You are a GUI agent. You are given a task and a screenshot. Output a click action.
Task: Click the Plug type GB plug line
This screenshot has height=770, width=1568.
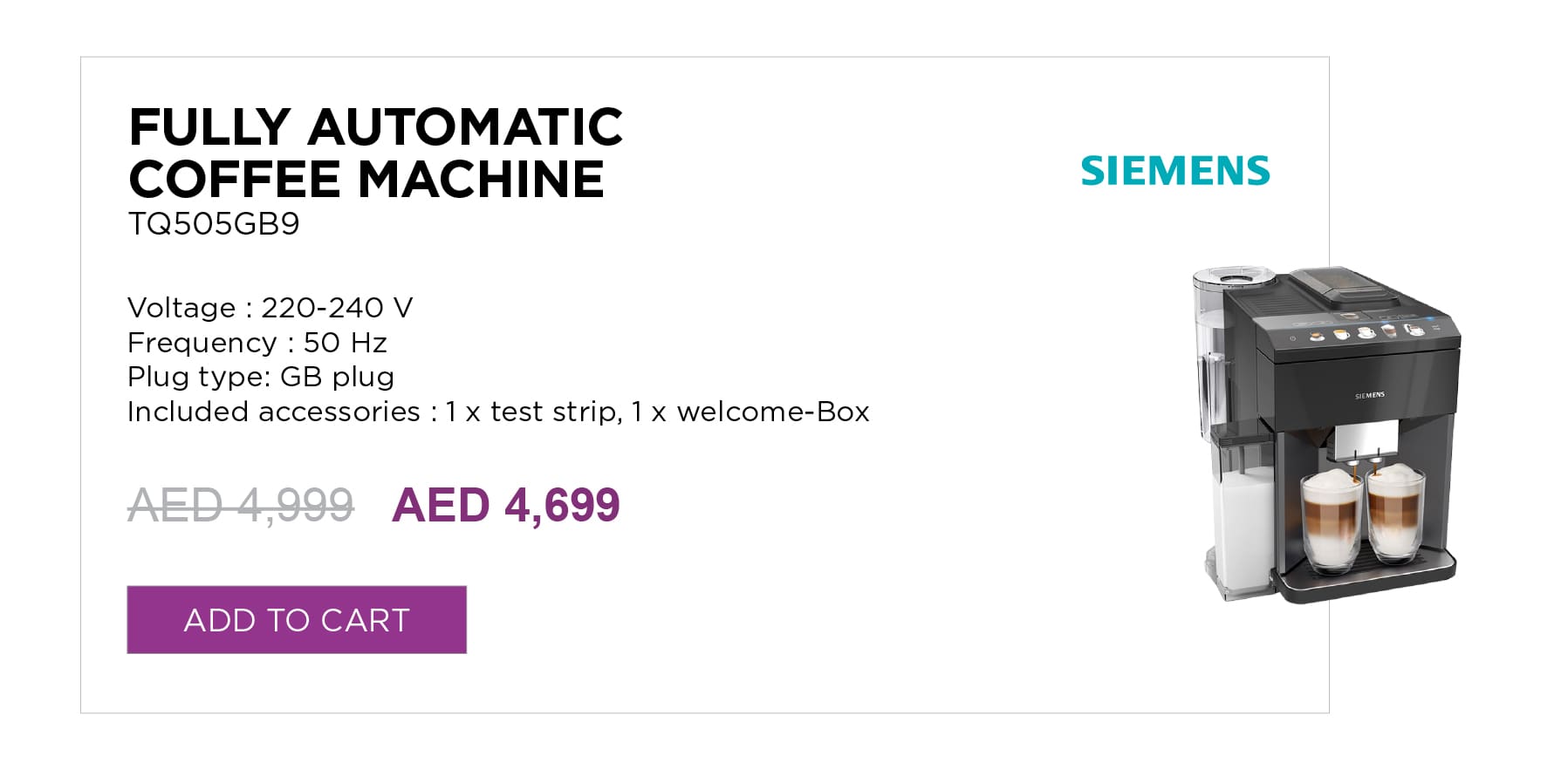[261, 377]
